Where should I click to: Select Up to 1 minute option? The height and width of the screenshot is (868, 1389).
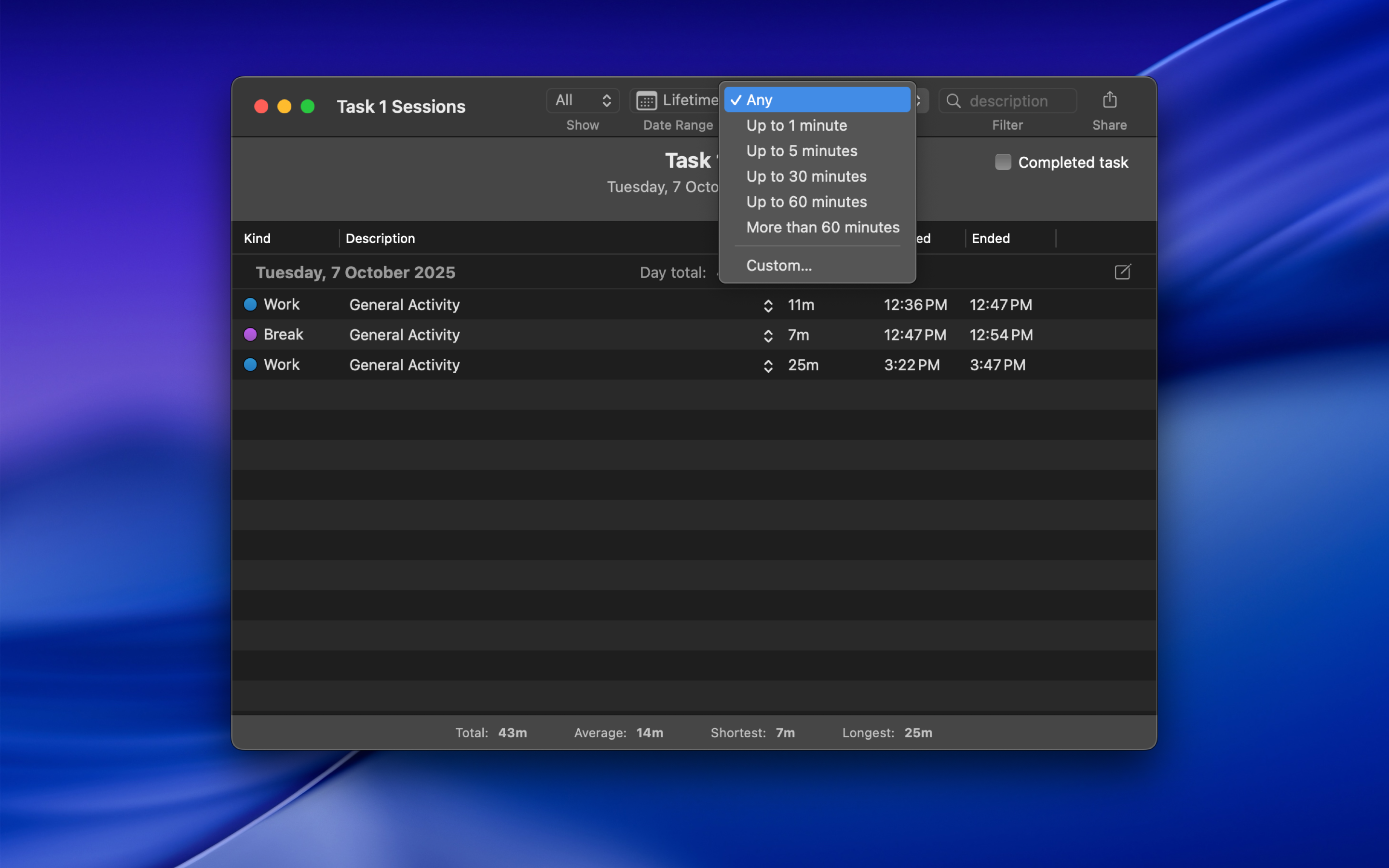[x=796, y=125]
